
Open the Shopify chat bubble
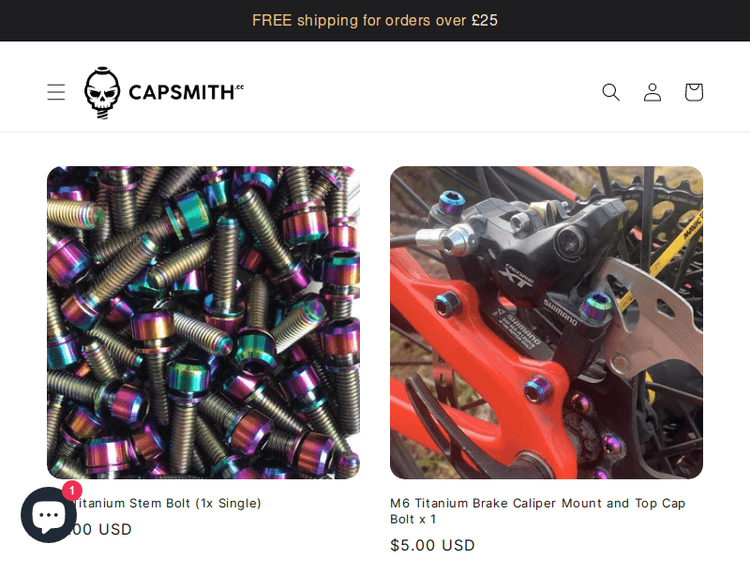click(x=48, y=515)
